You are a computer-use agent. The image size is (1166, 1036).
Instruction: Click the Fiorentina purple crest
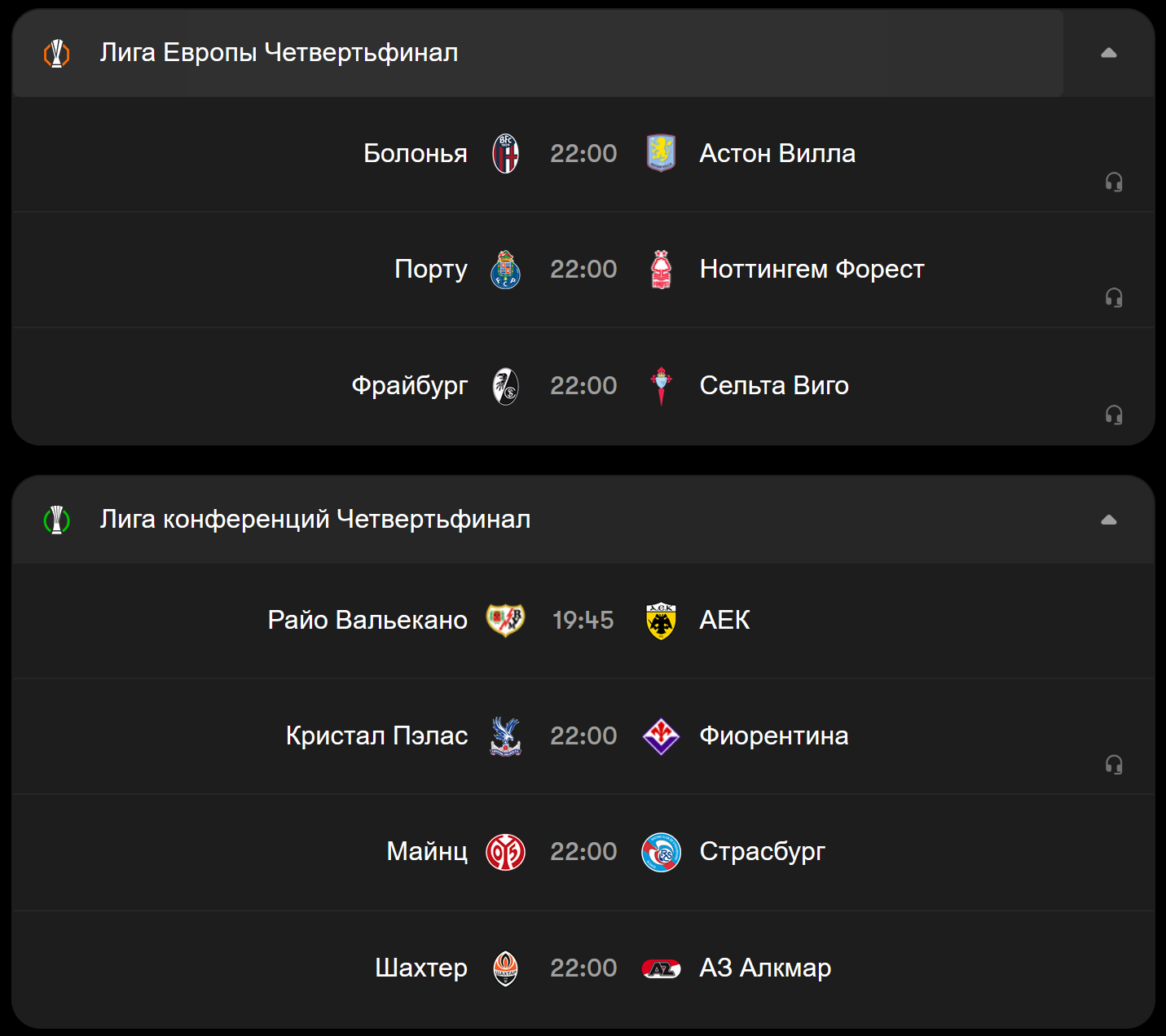[x=661, y=736]
